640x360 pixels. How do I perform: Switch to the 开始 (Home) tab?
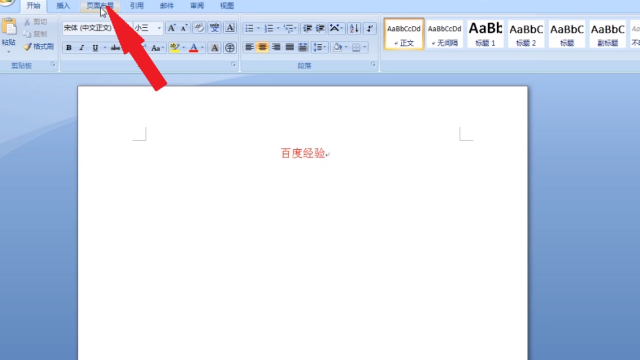33,6
